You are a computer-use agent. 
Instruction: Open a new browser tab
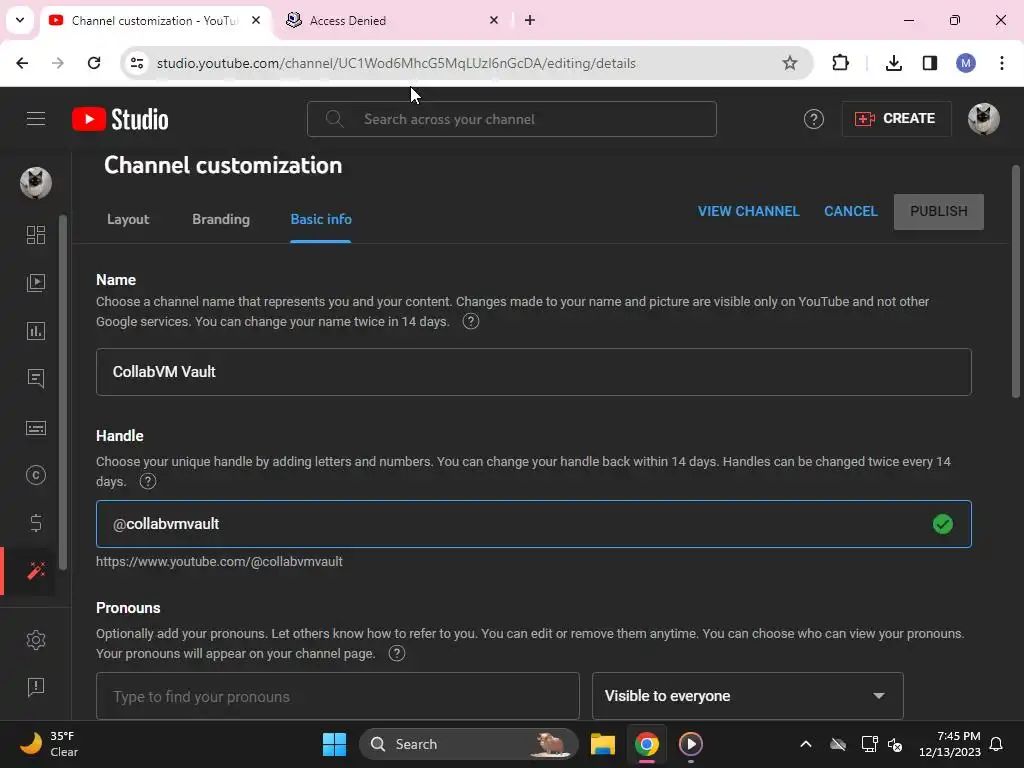point(530,20)
